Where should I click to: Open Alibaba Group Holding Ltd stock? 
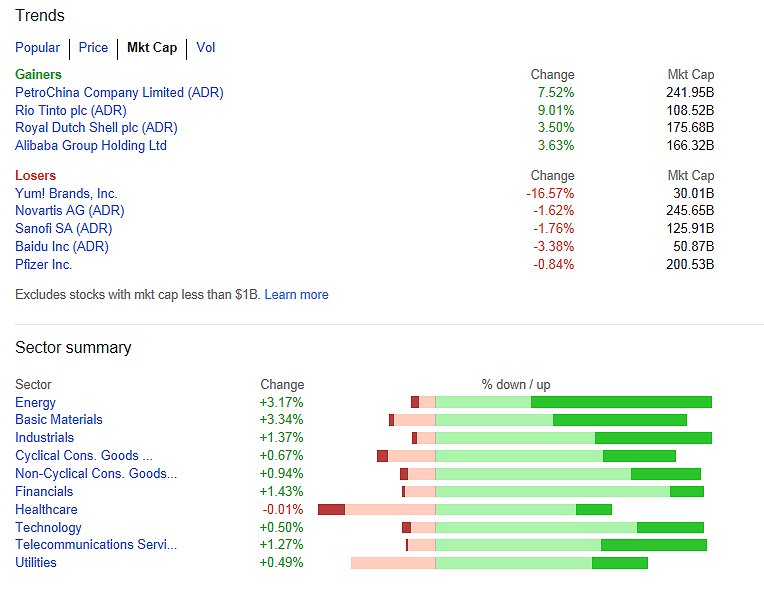pyautogui.click(x=91, y=146)
